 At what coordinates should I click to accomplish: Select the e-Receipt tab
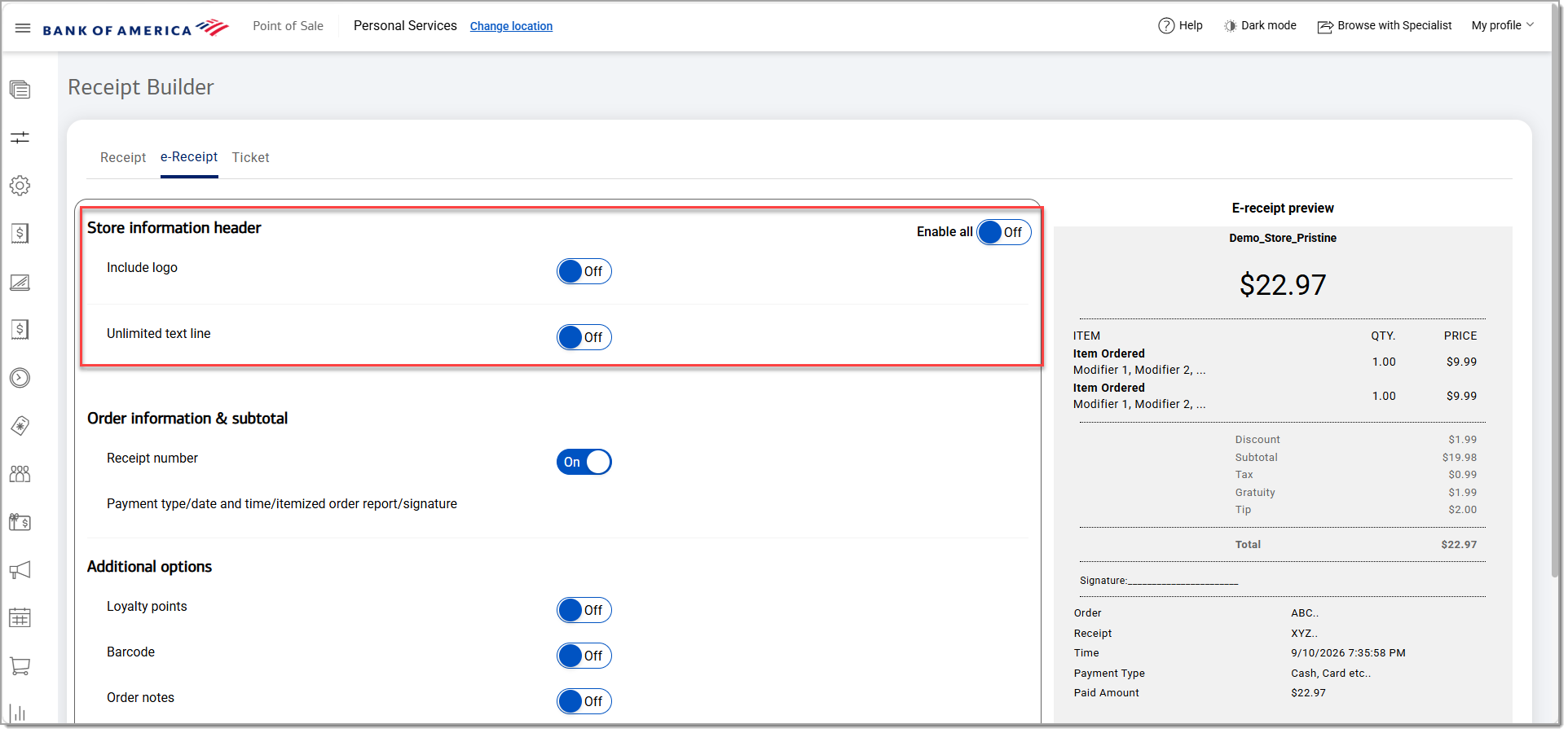189,157
